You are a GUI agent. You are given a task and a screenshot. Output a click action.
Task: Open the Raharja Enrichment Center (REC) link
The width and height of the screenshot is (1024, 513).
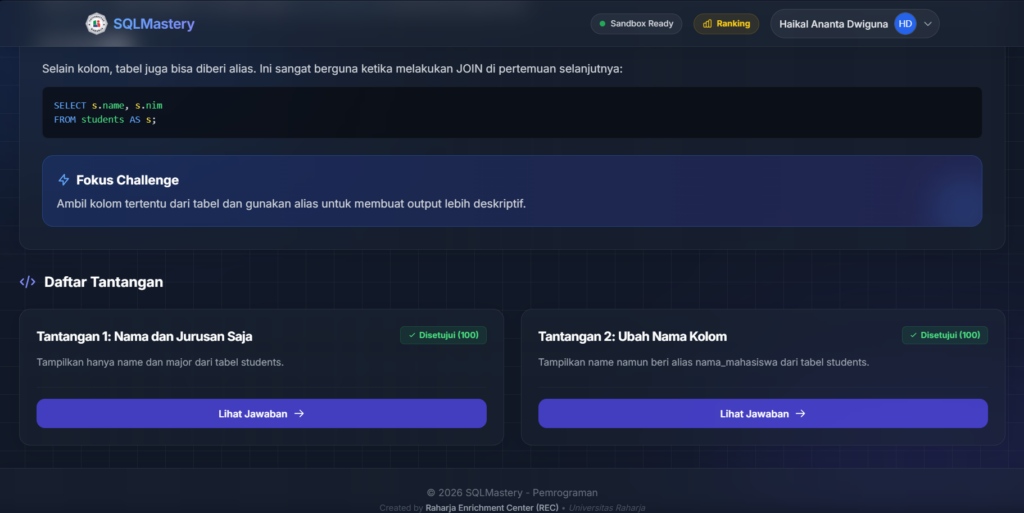(x=492, y=508)
